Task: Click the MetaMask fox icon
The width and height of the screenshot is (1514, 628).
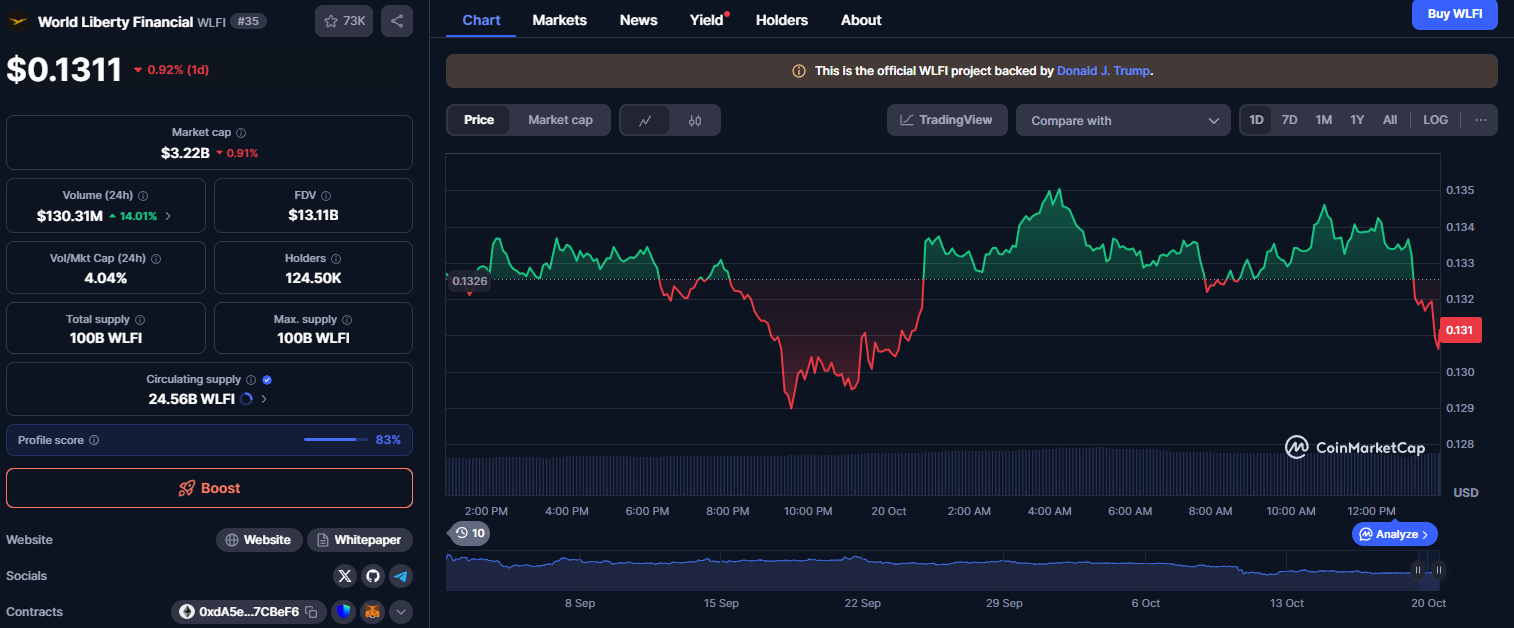Action: click(x=372, y=612)
